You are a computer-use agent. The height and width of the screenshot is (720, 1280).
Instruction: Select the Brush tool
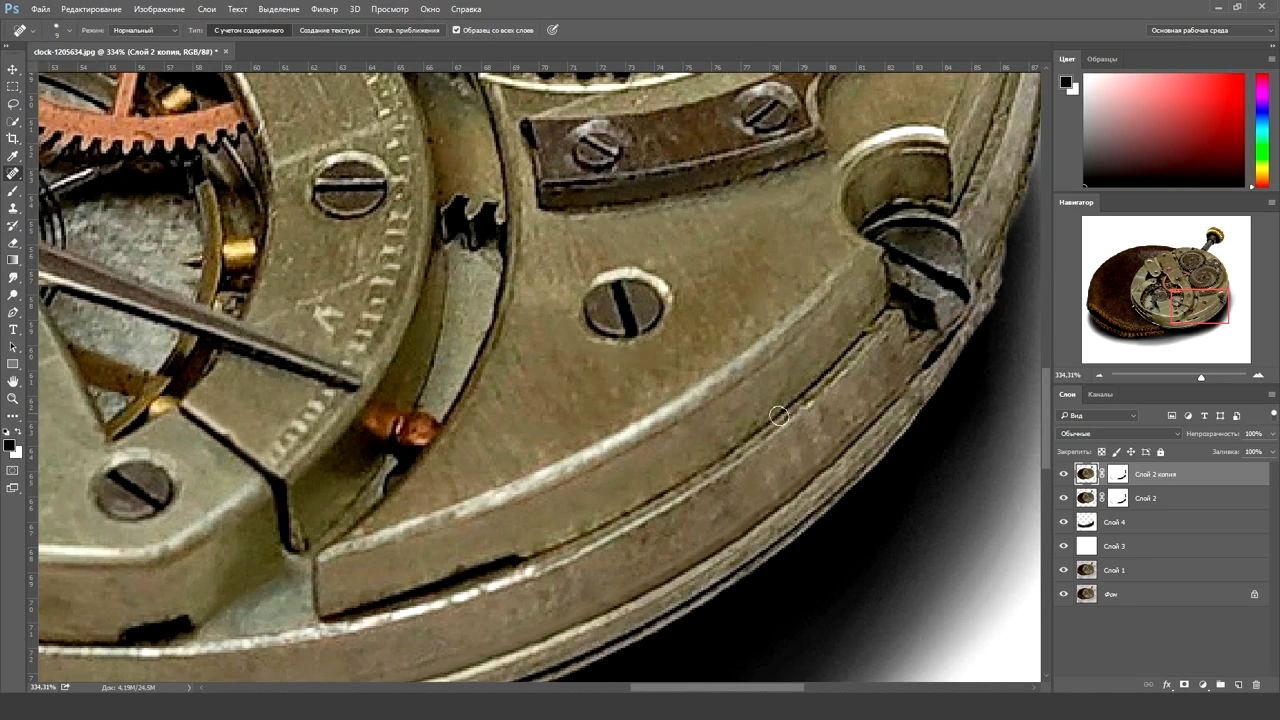[x=13, y=191]
